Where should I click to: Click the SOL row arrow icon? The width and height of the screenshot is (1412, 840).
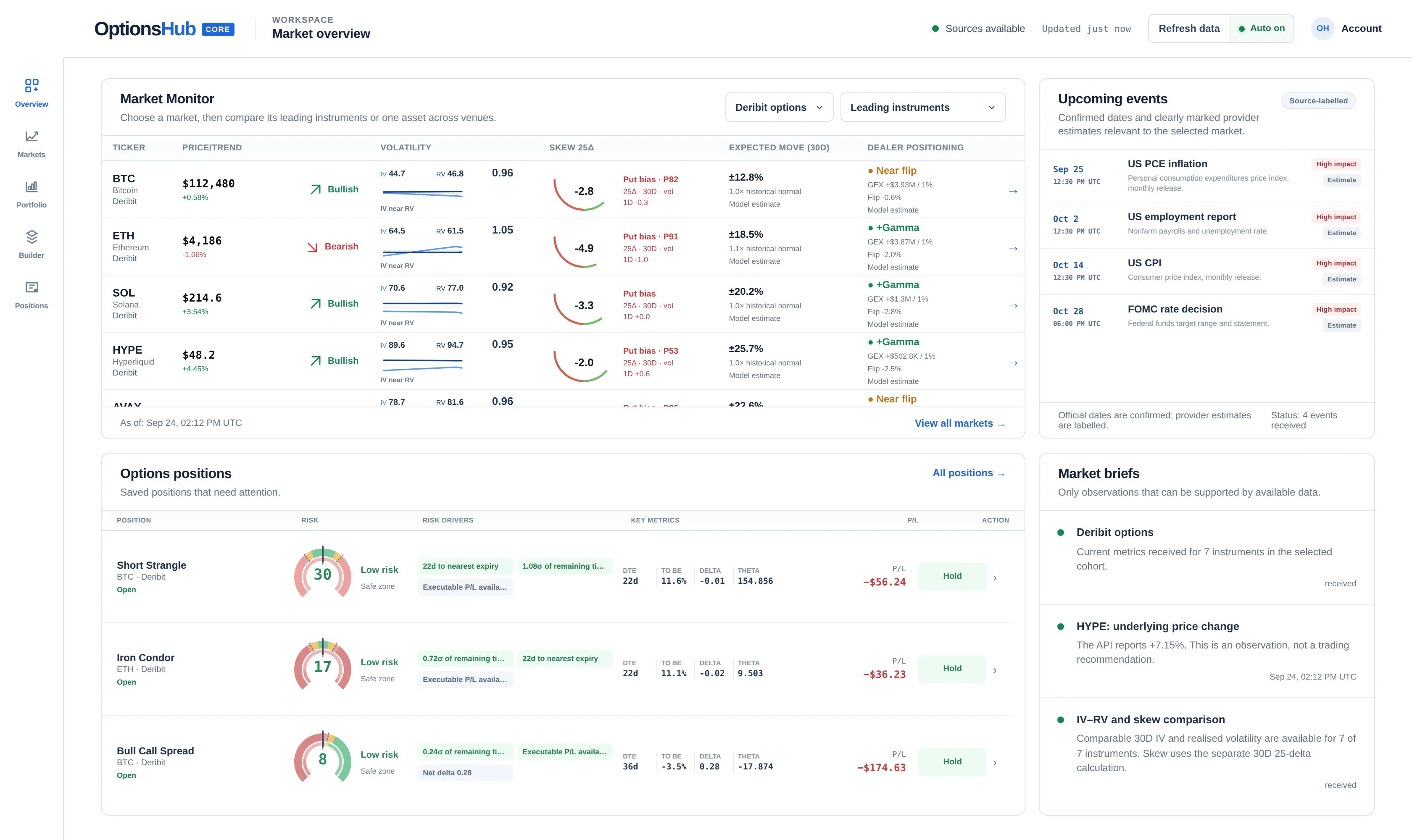click(x=1013, y=306)
